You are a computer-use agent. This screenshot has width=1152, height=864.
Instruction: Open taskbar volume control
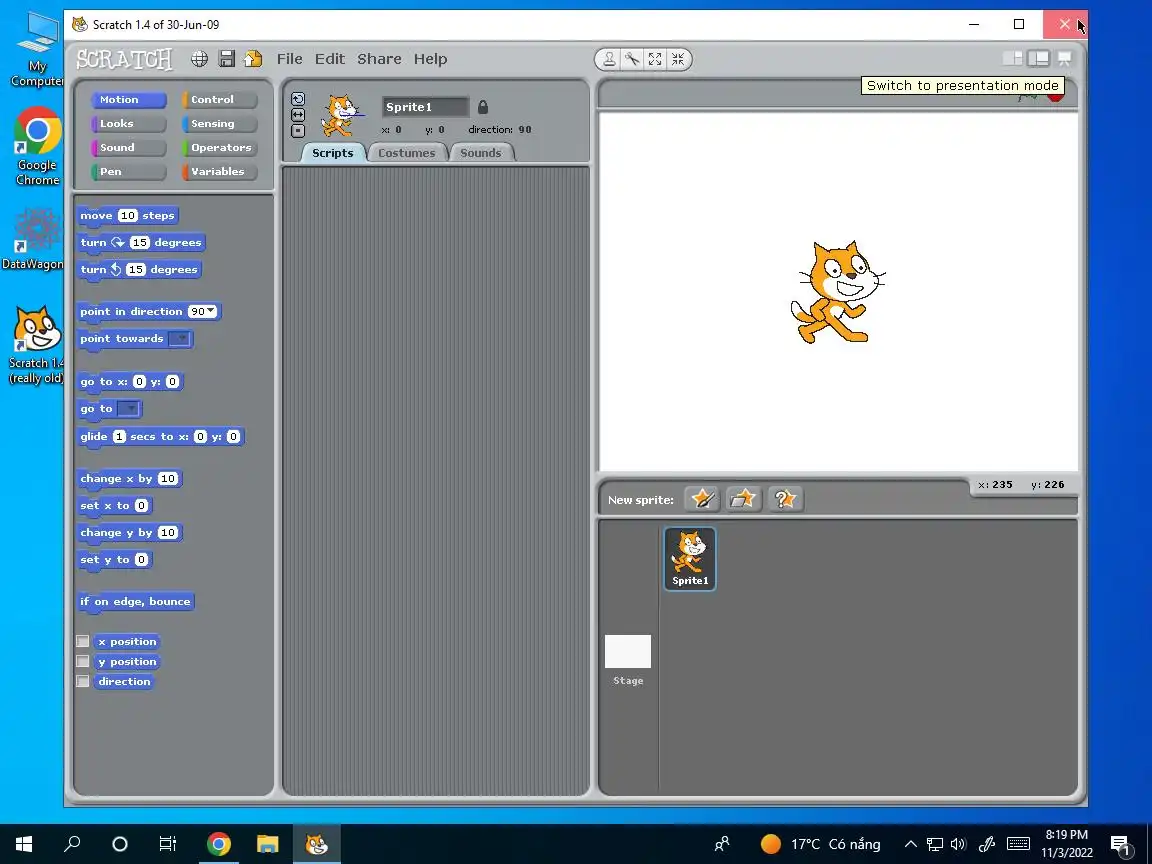tap(958, 844)
